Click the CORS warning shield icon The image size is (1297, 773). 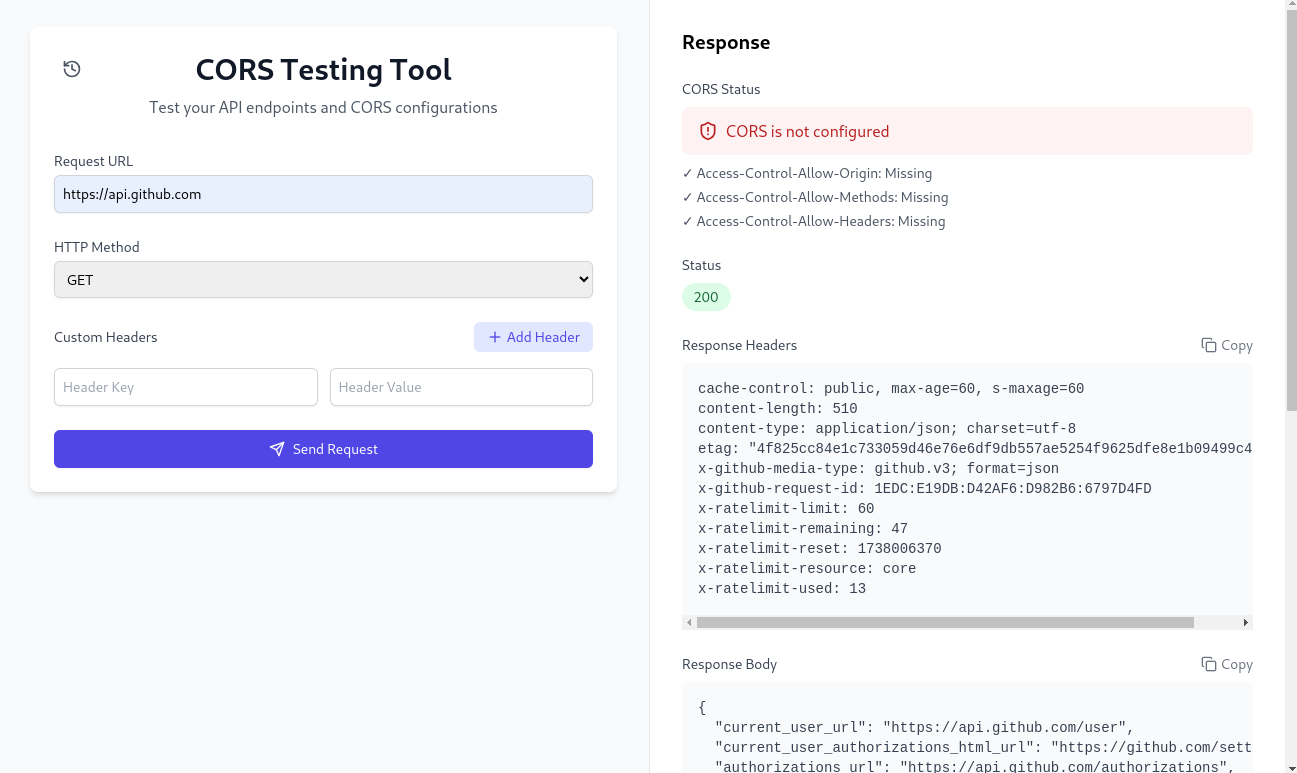708,131
